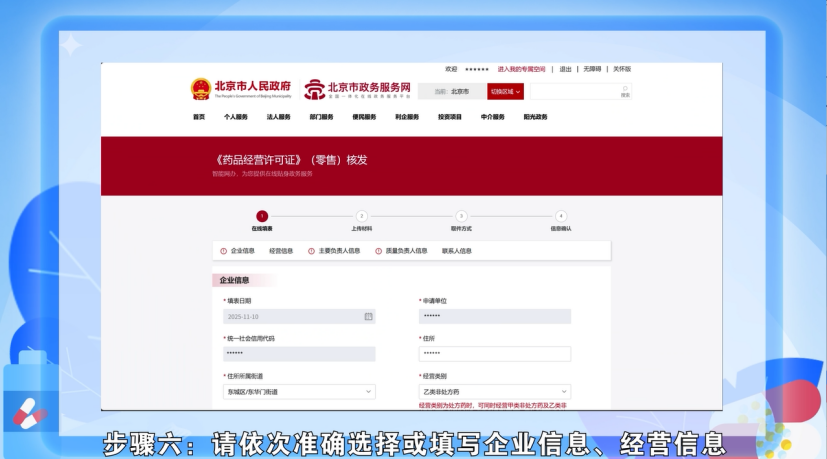Click step 2 circle 上传材料

point(361,216)
